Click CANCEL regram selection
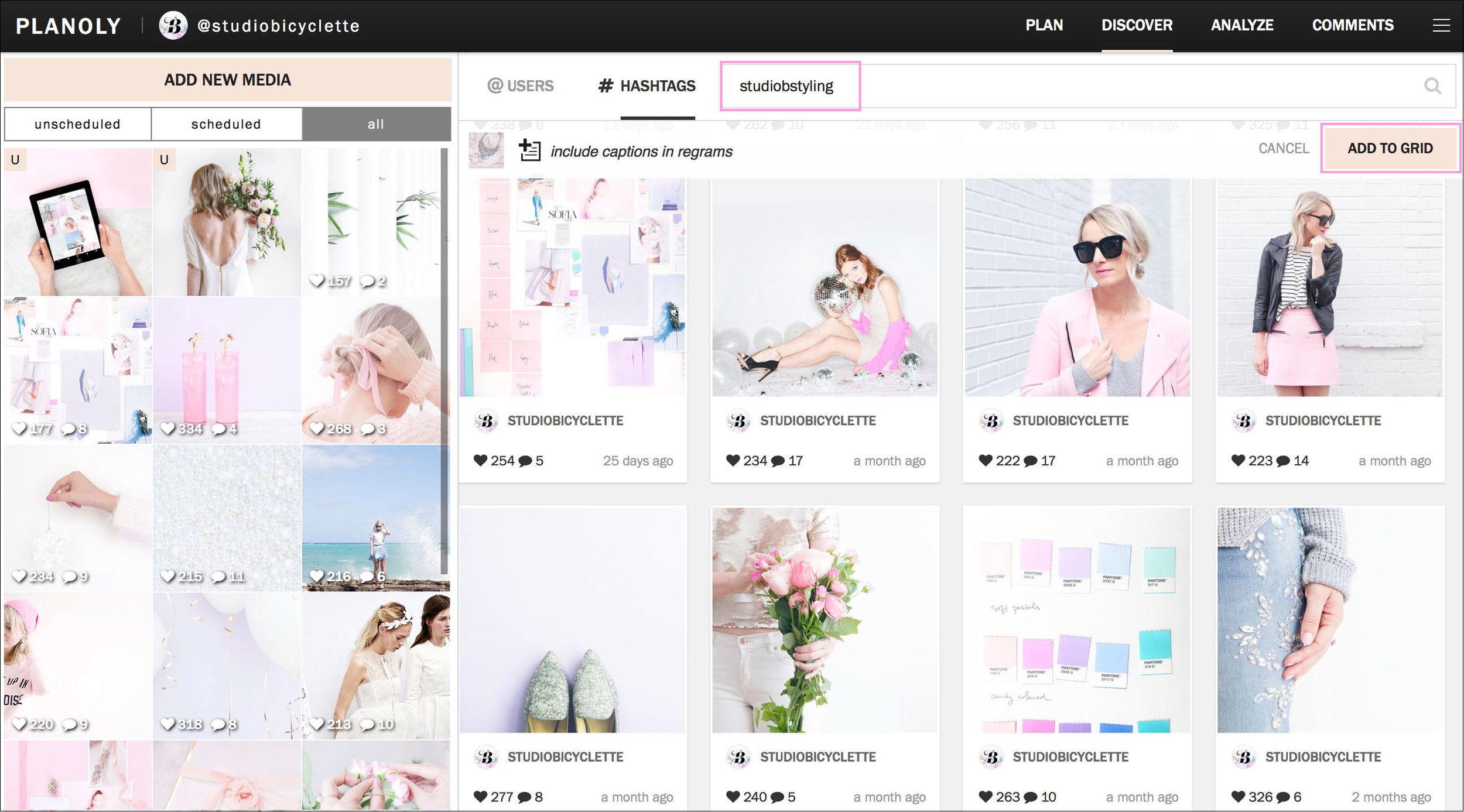The width and height of the screenshot is (1464, 812). click(1284, 148)
